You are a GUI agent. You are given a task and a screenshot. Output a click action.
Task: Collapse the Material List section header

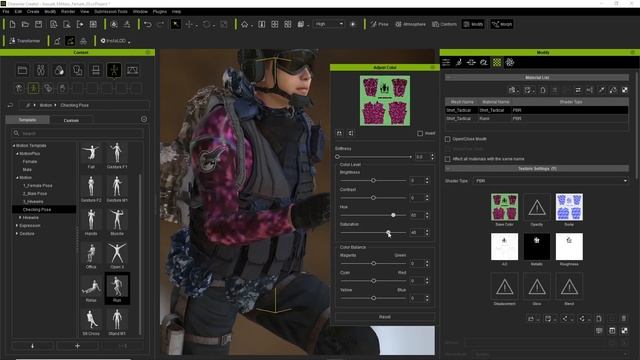coord(537,78)
